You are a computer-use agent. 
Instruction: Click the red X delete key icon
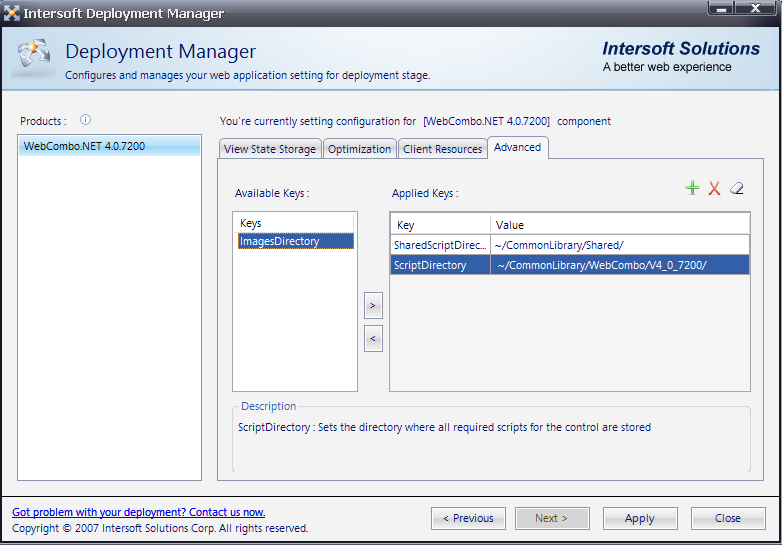click(x=714, y=189)
